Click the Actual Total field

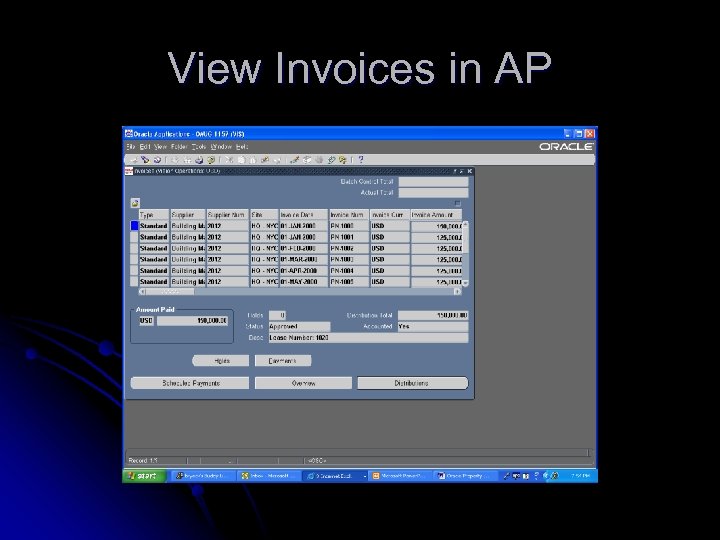pyautogui.click(x=433, y=193)
